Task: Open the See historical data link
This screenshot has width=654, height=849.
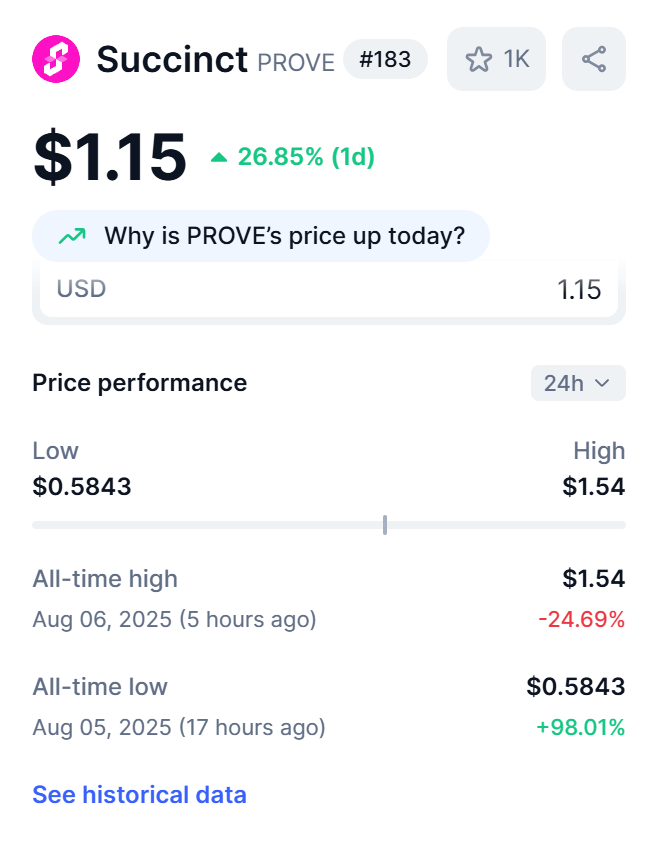Action: tap(139, 795)
